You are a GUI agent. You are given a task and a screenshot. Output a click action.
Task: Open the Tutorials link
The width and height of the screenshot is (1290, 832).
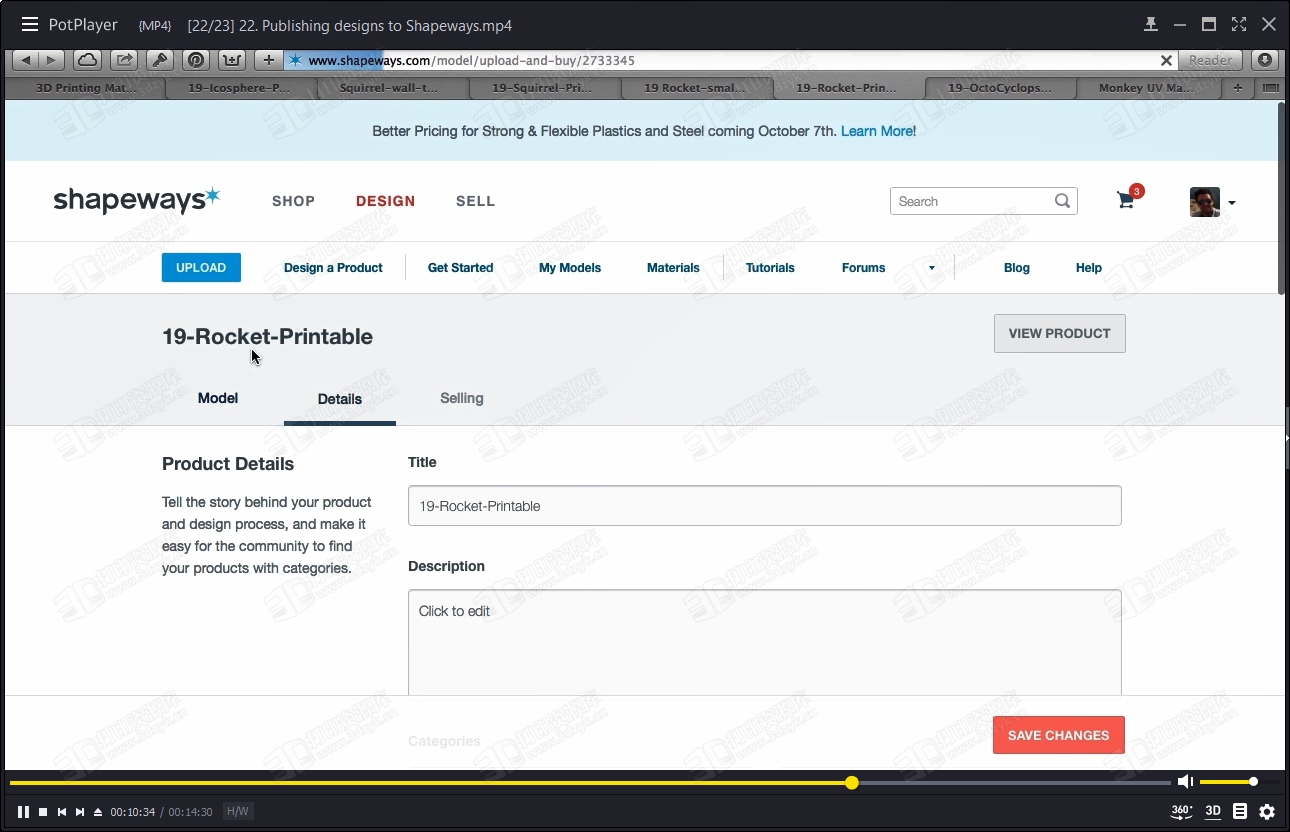click(770, 267)
